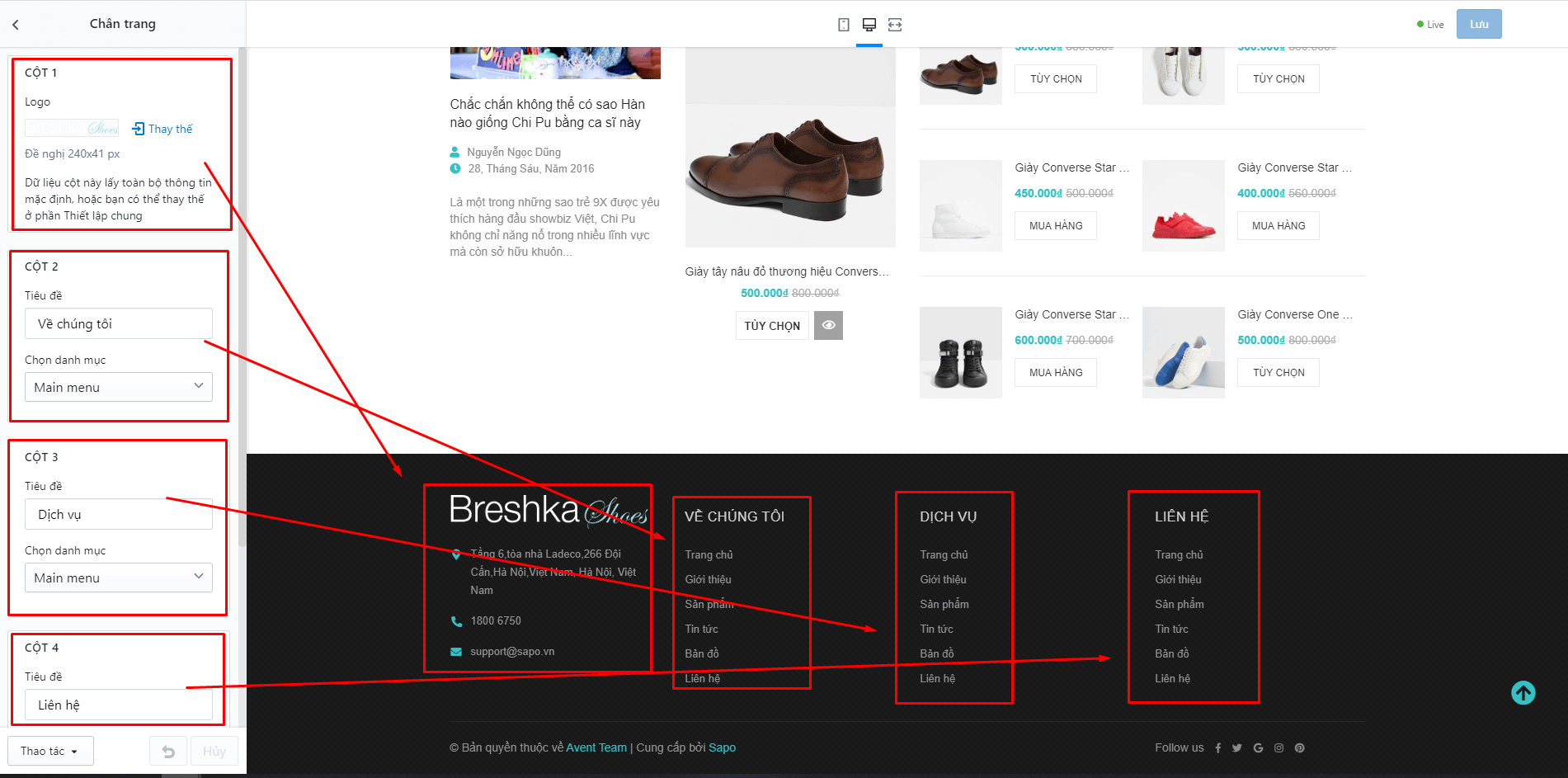1568x778 pixels.
Task: Click TÙY CHỌN under Giày tây nâu đỏ
Action: (x=772, y=326)
